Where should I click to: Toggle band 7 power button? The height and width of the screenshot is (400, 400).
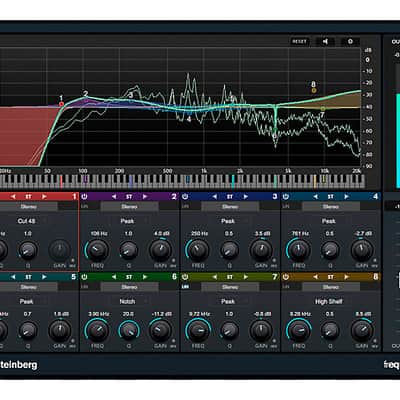tap(185, 277)
